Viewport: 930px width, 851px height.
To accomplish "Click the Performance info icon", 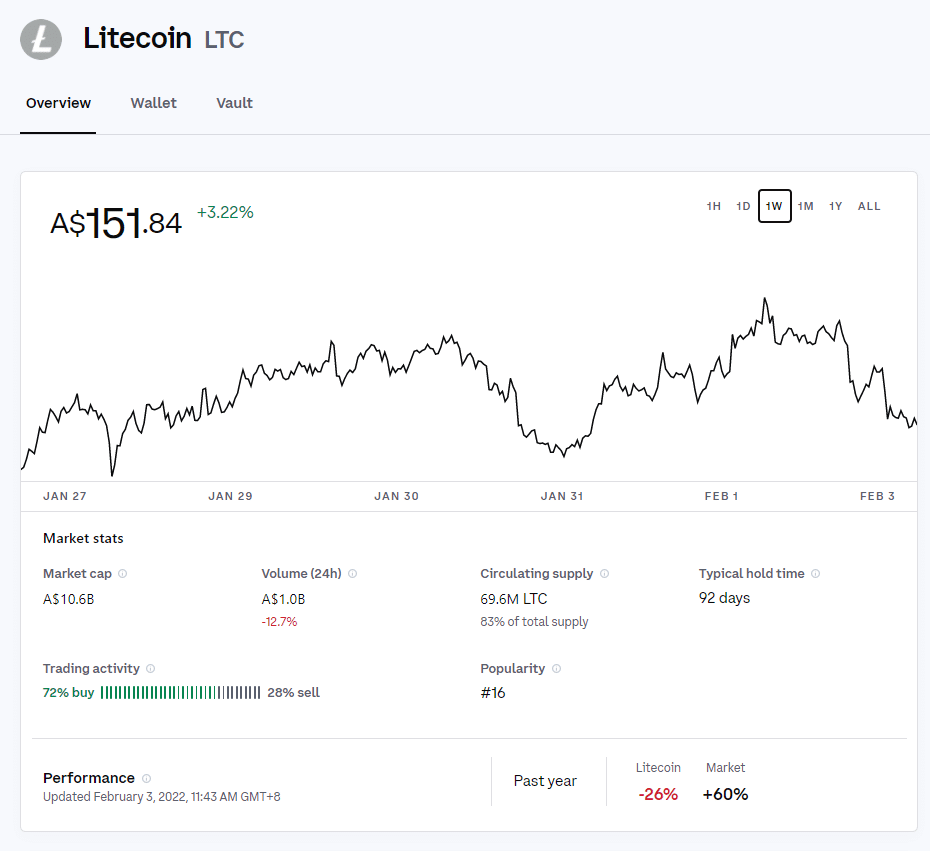I will tap(146, 778).
